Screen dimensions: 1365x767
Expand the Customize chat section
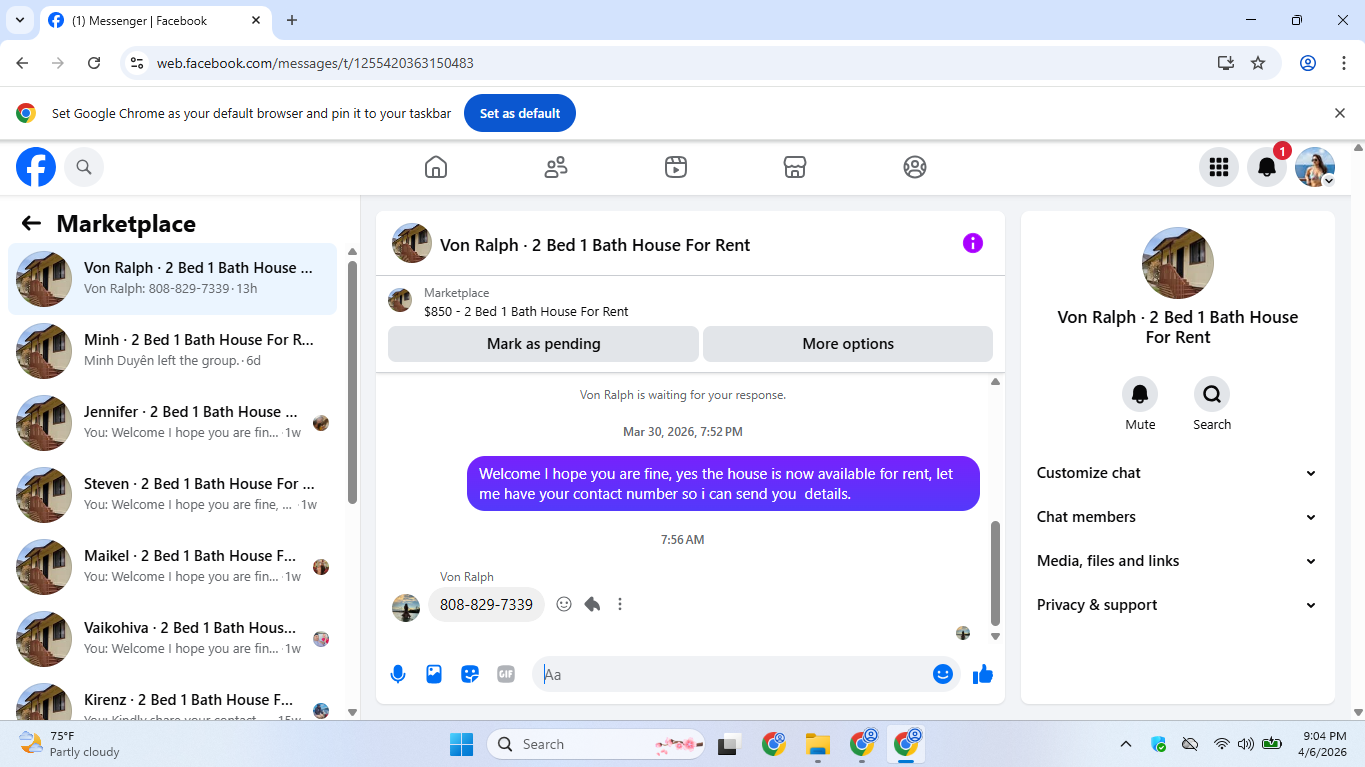1177,473
